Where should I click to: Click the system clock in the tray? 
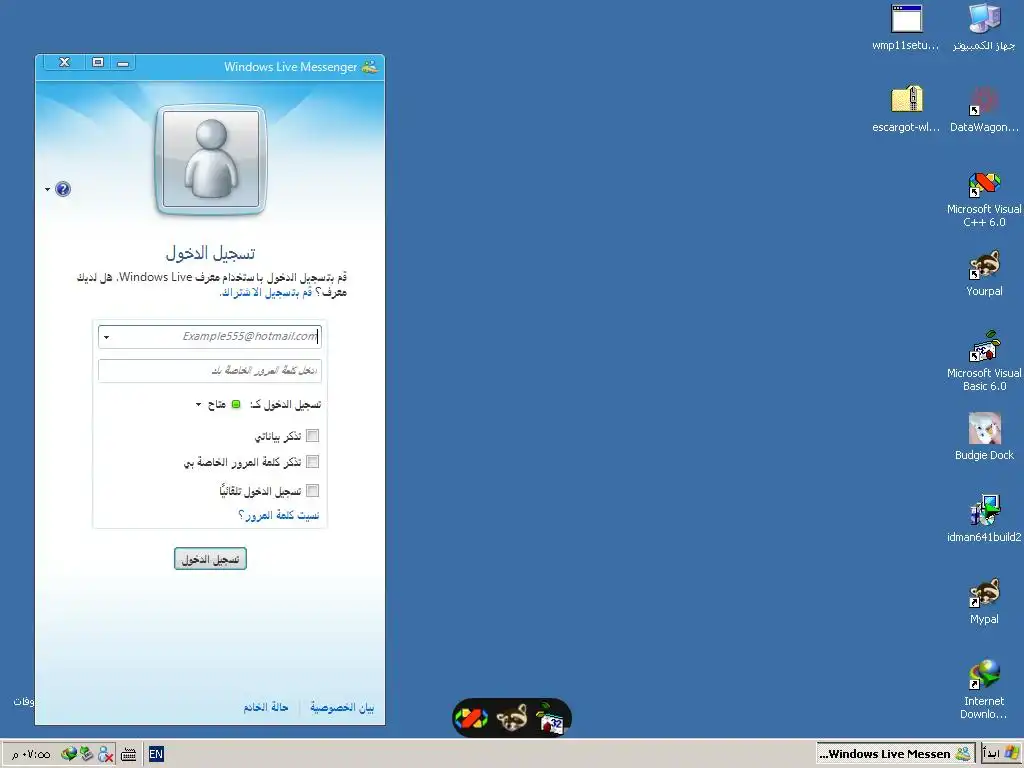(30, 755)
